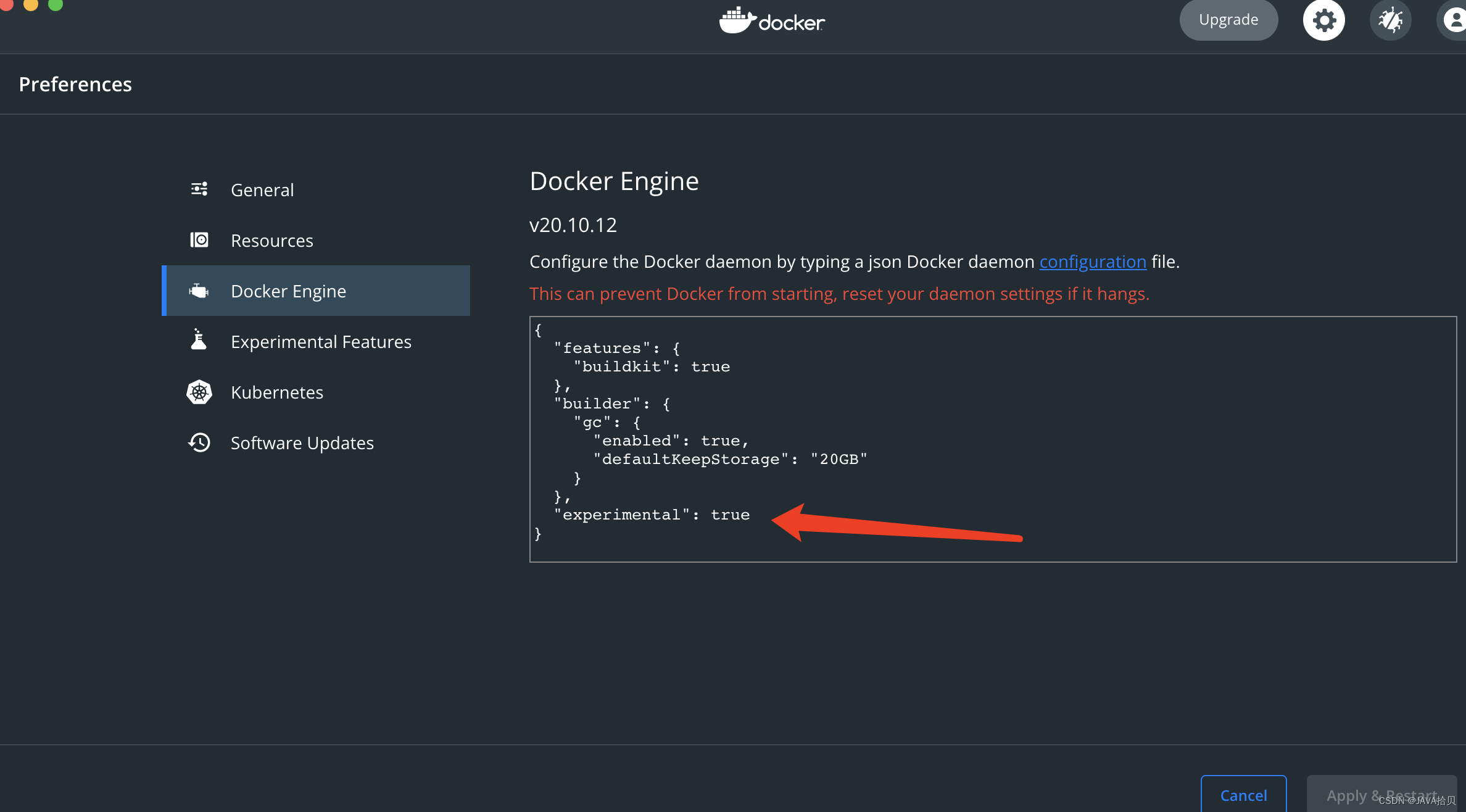Select General preferences section
1466x812 pixels.
(262, 189)
